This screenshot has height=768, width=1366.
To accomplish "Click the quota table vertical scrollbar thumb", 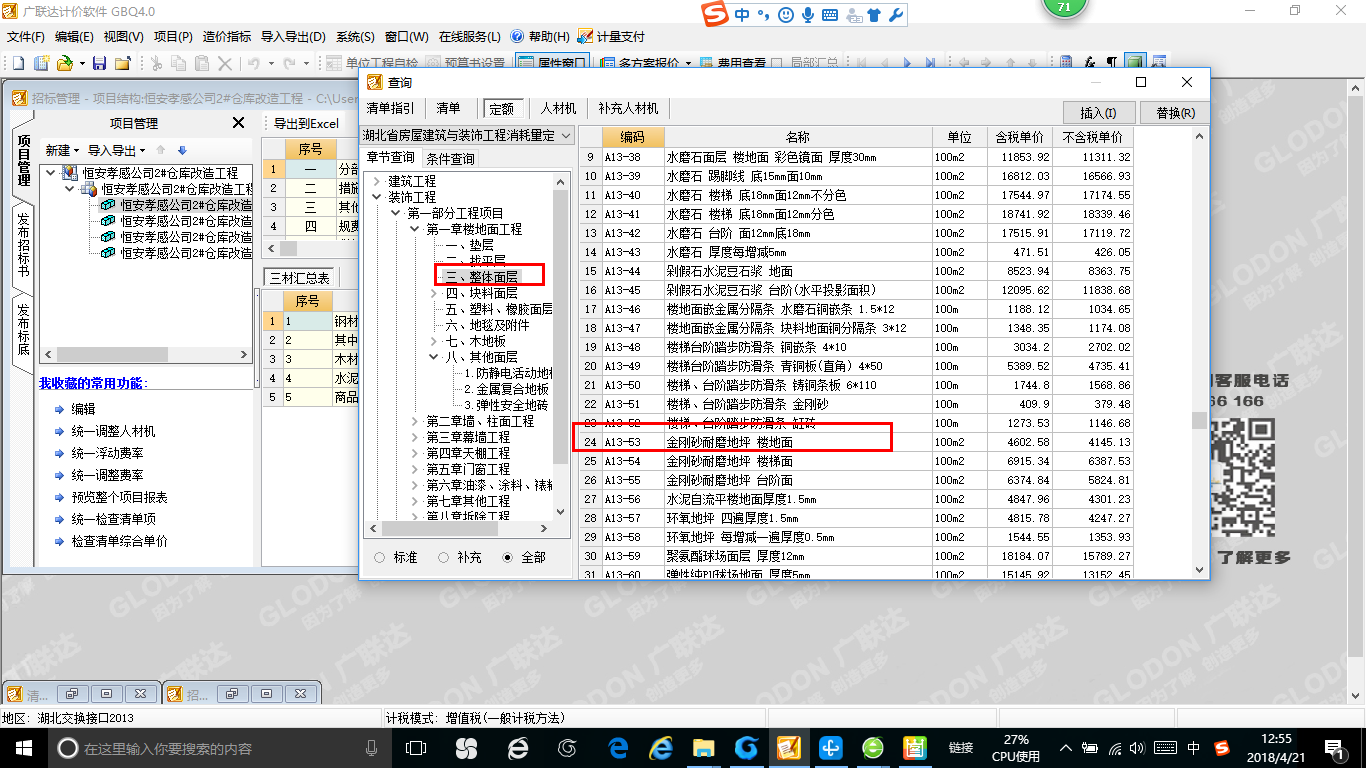I will (1200, 421).
